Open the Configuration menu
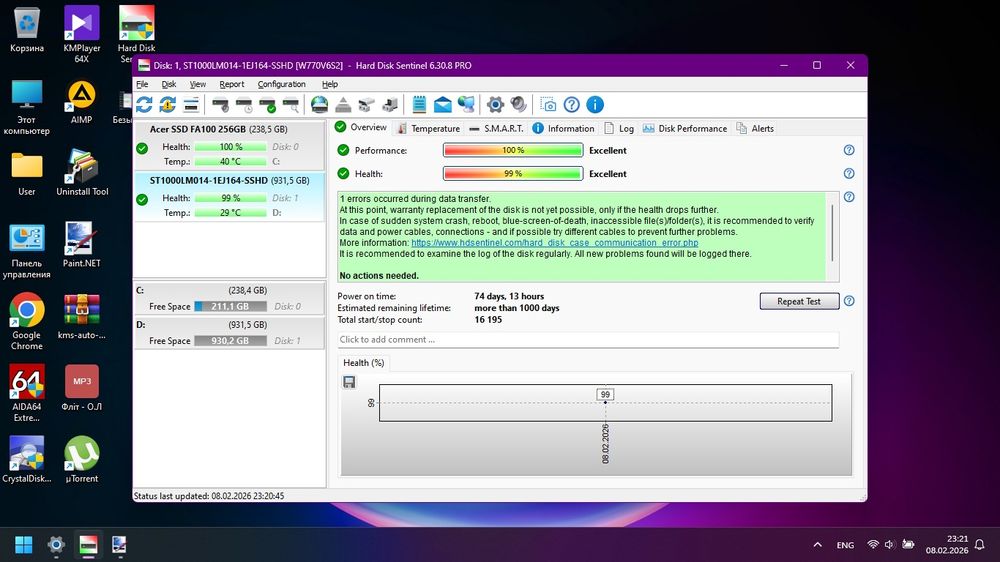This screenshot has width=1000, height=562. (281, 84)
